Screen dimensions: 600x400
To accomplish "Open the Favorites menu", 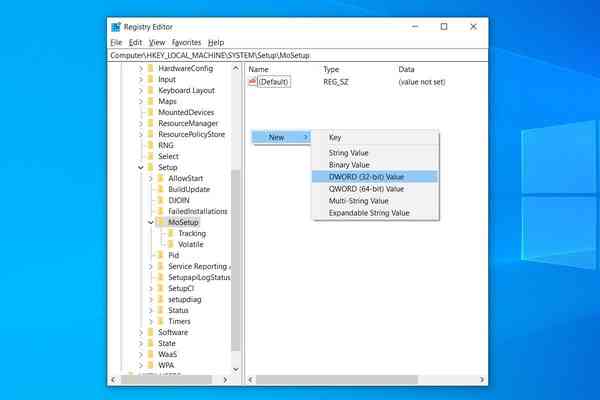I will [185, 43].
